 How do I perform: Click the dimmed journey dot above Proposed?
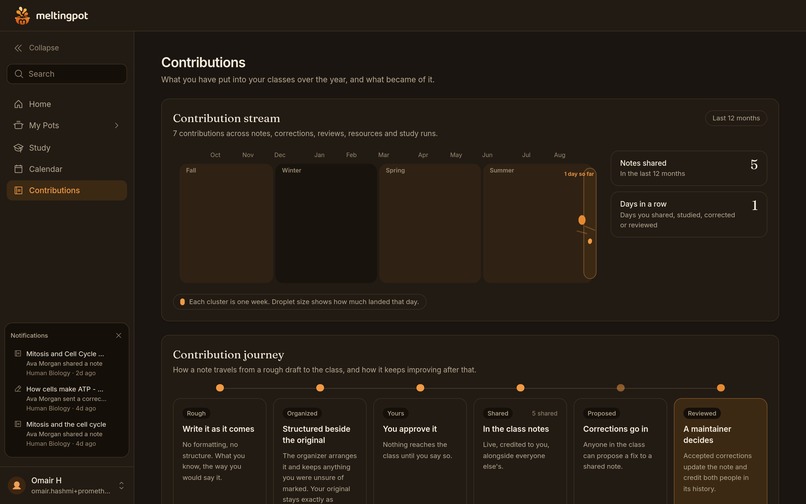pos(620,388)
